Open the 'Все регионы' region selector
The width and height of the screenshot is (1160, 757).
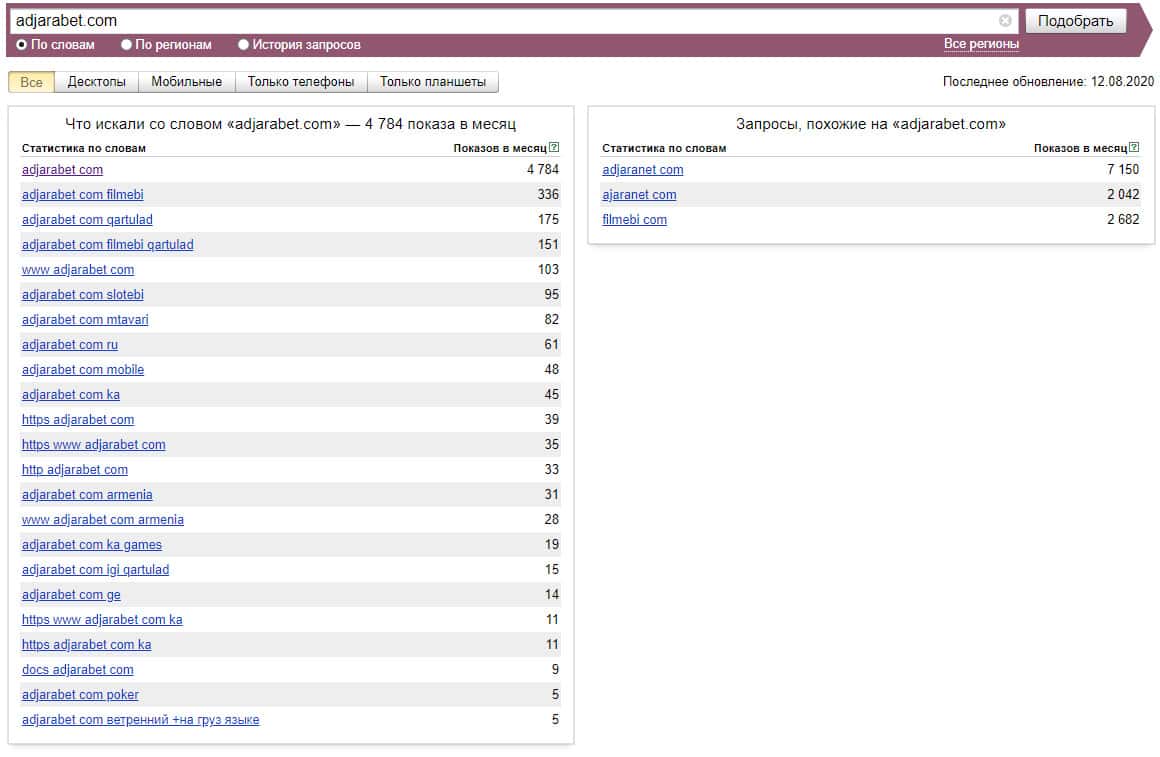pos(981,44)
